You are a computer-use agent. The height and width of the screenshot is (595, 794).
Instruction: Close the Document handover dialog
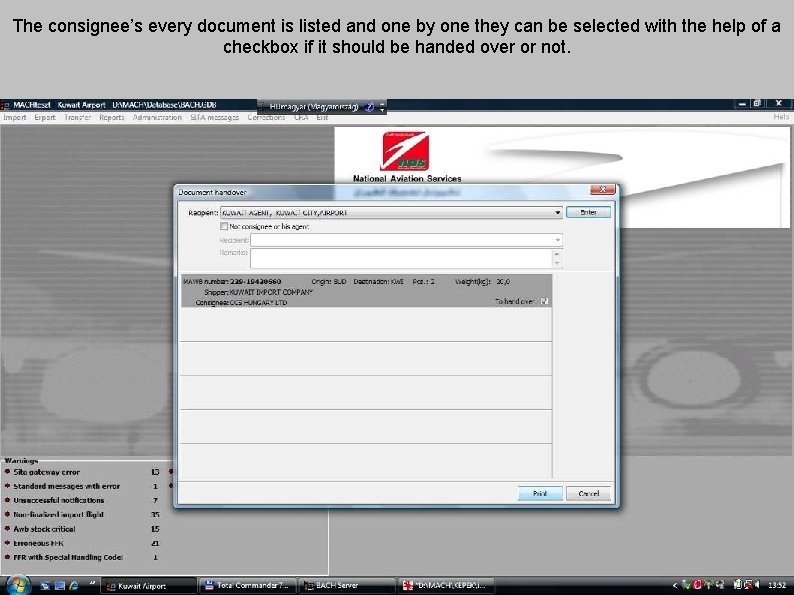603,189
